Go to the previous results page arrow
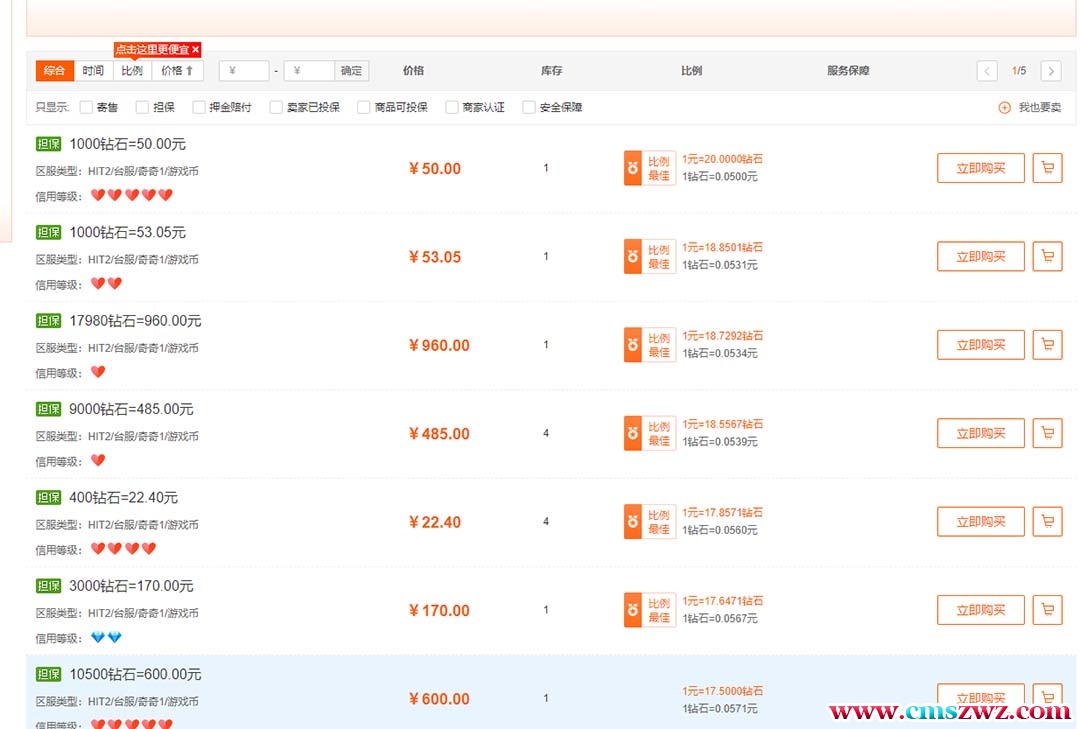This screenshot has width=1080, height=729. click(x=987, y=71)
